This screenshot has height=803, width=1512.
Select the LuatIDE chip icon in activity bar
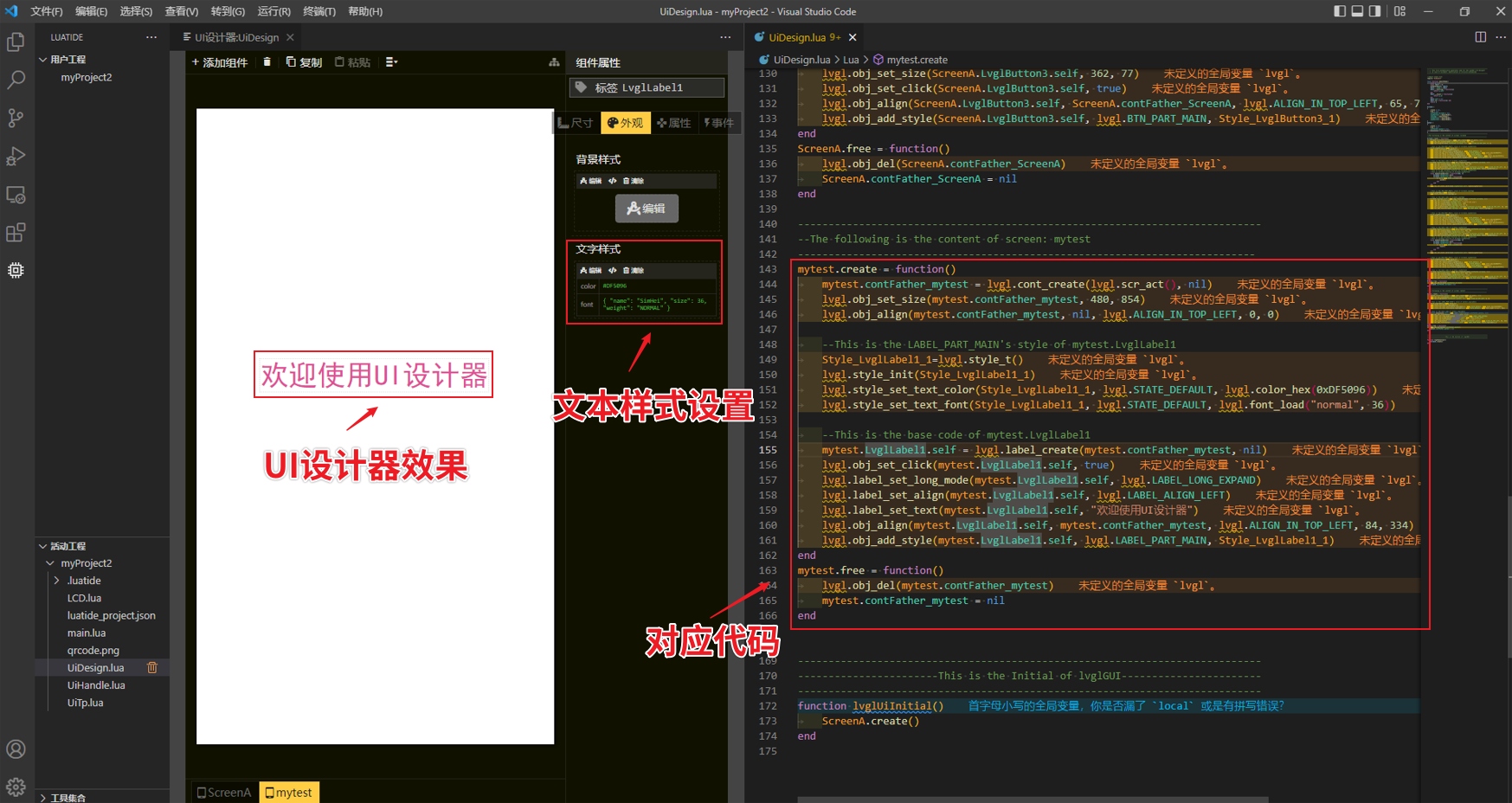pyautogui.click(x=16, y=270)
